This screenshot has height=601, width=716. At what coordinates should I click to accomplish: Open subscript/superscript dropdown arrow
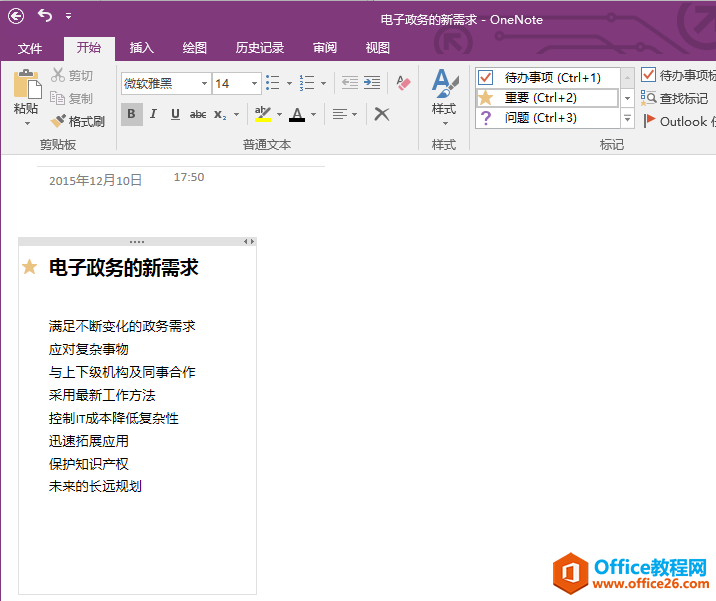tap(237, 115)
